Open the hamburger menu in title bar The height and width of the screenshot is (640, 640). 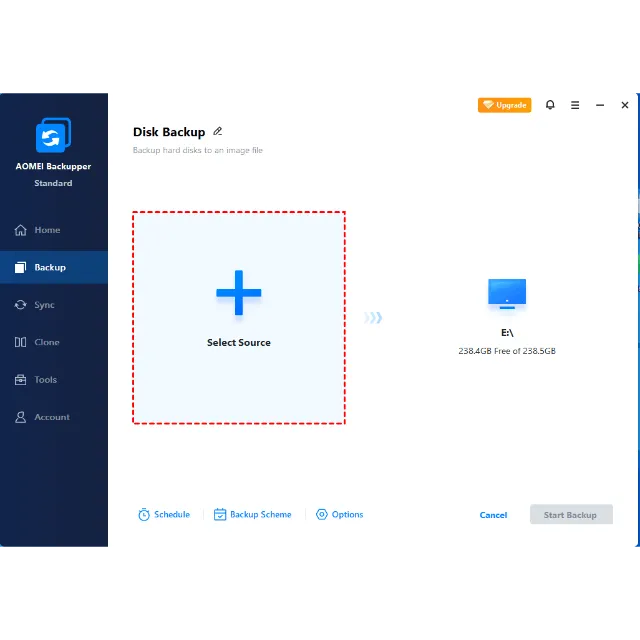[575, 105]
